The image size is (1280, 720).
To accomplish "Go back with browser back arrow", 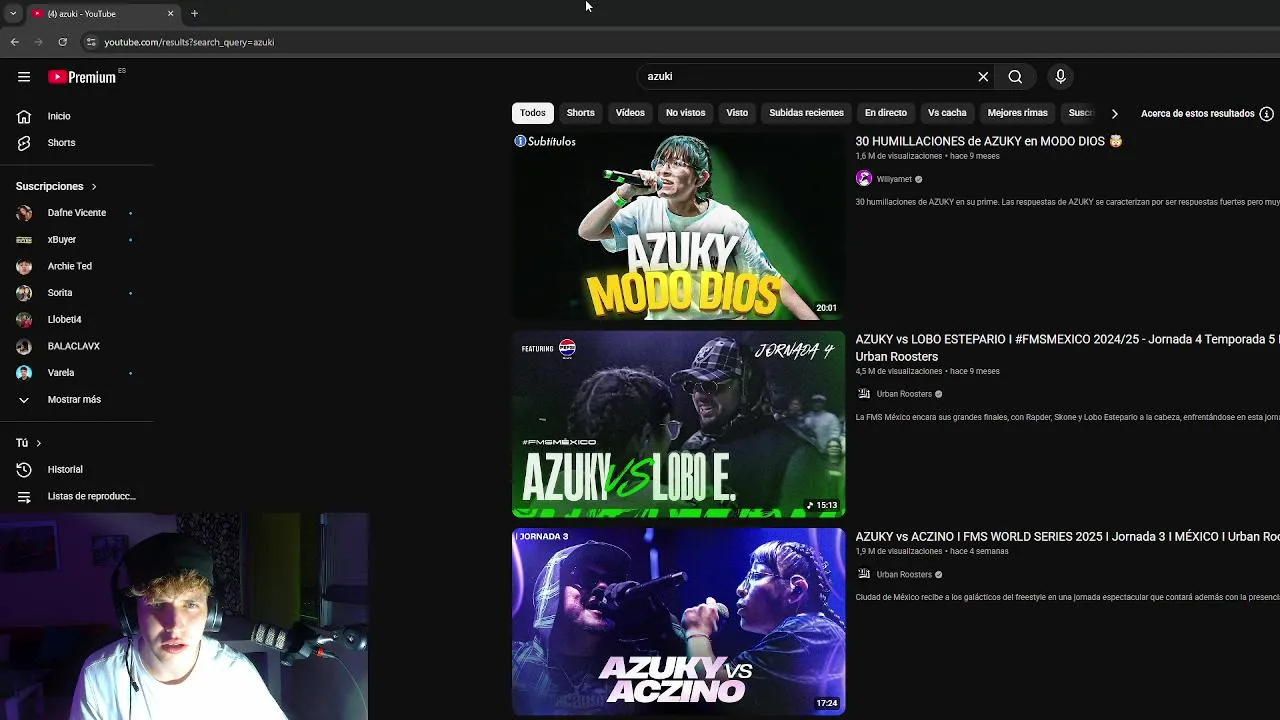I will (15, 42).
